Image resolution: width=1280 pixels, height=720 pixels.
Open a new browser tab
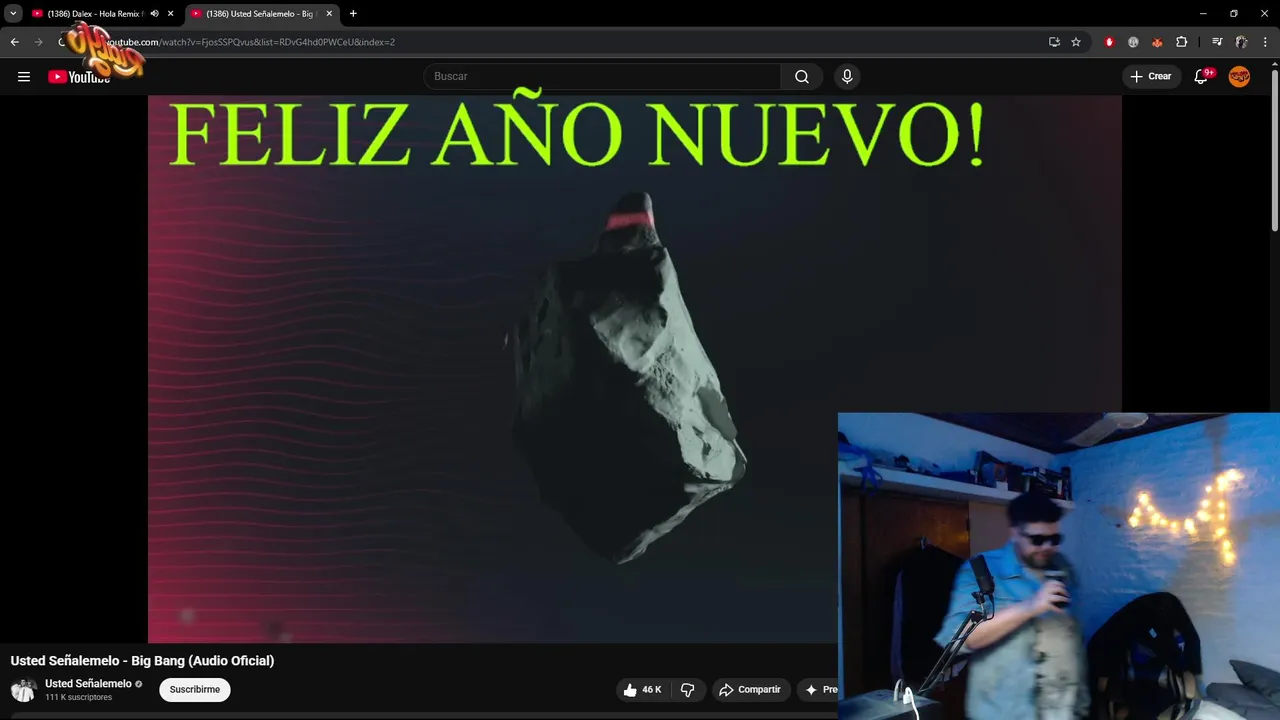(x=353, y=14)
